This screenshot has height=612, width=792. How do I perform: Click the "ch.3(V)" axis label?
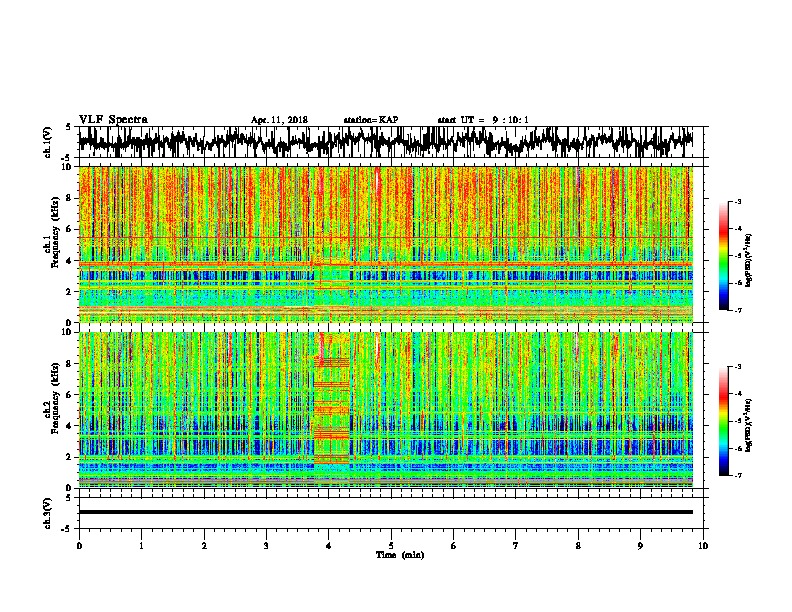[47, 513]
